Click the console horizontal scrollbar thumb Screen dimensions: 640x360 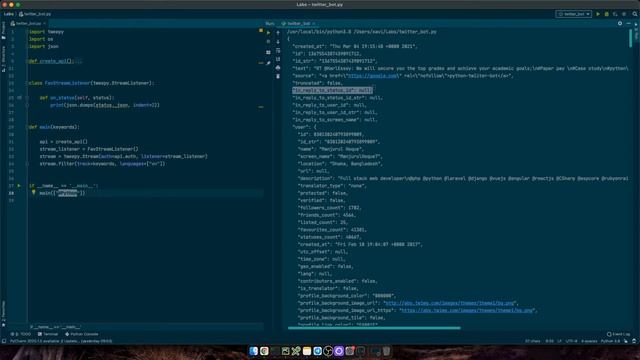click(374, 328)
